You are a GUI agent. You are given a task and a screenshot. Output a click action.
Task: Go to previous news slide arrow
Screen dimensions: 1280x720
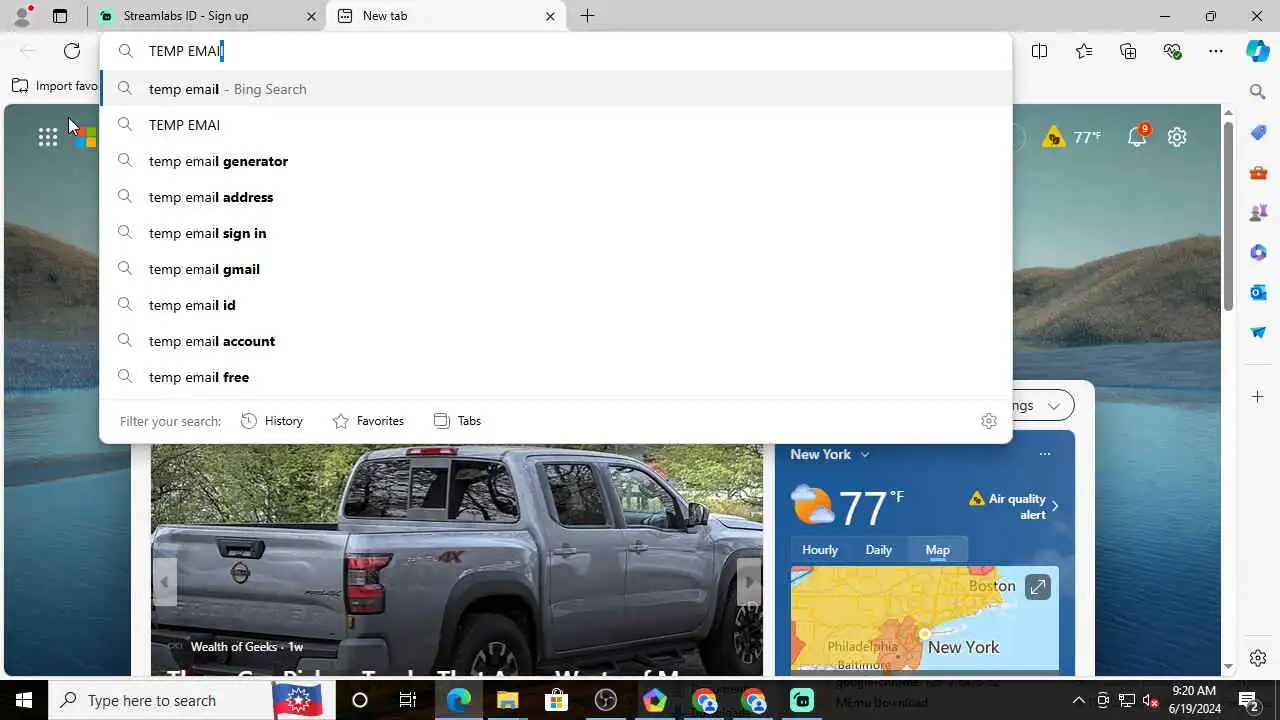[x=164, y=582]
